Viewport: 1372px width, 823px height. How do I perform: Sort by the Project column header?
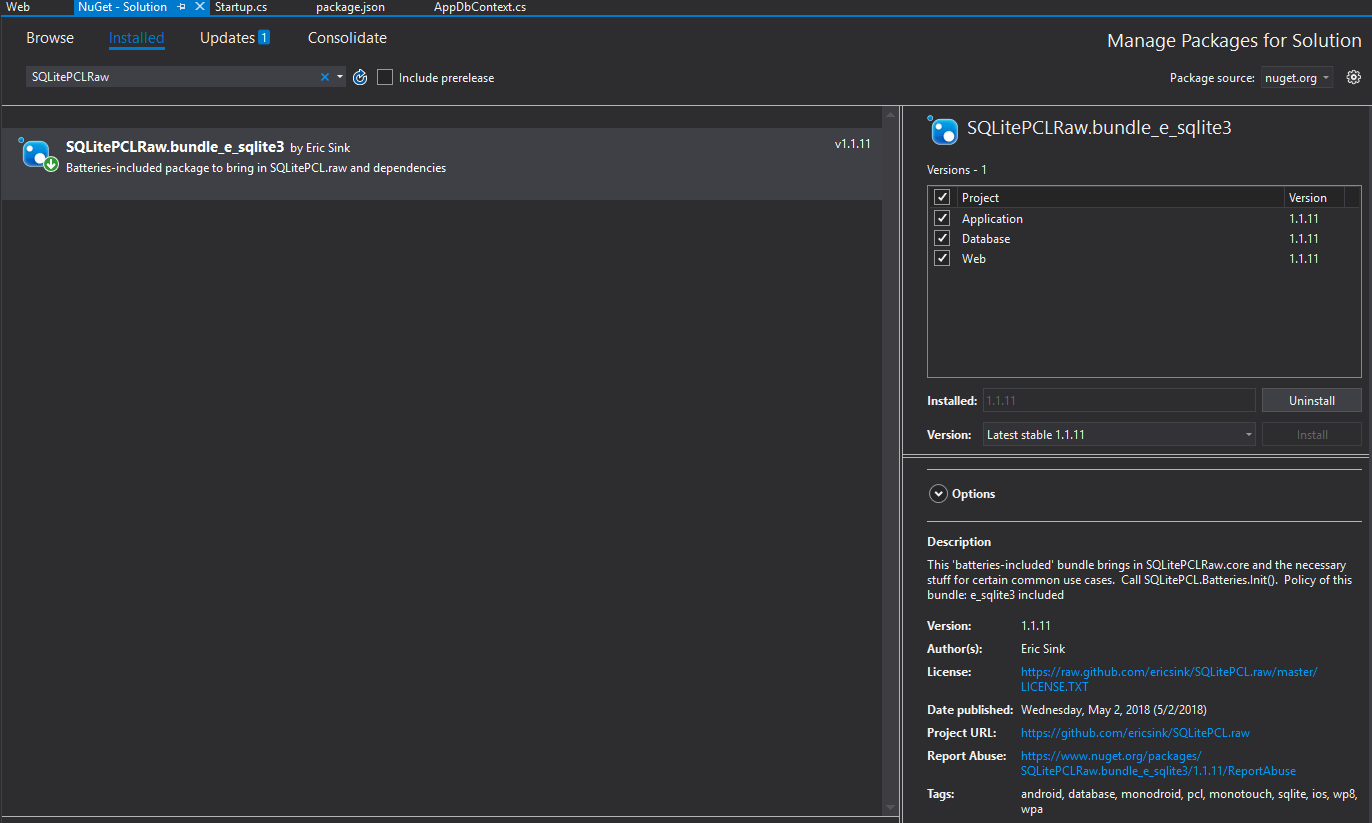click(x=1120, y=197)
